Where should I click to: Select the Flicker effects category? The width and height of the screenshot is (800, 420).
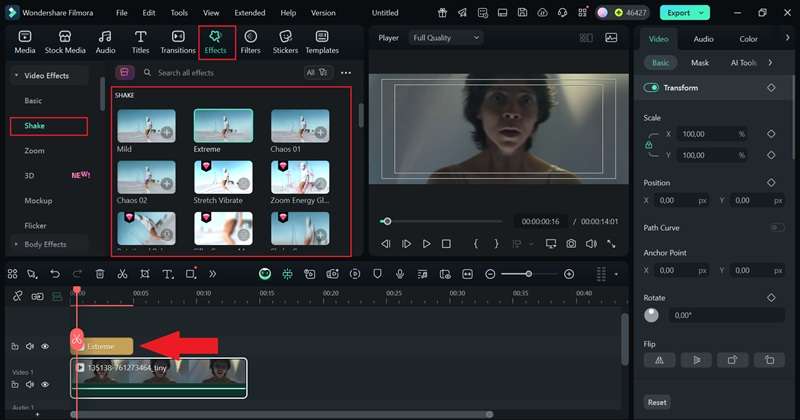pyautogui.click(x=35, y=226)
